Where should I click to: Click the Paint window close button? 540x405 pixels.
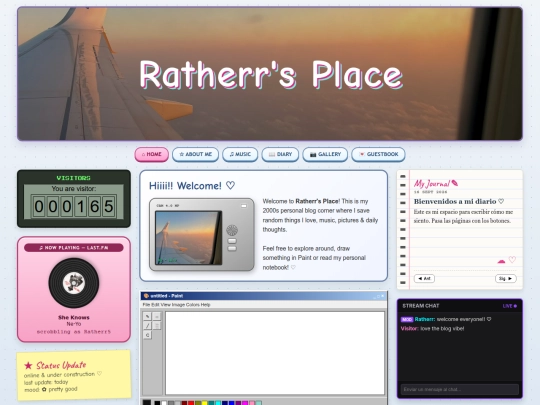[x=383, y=296]
